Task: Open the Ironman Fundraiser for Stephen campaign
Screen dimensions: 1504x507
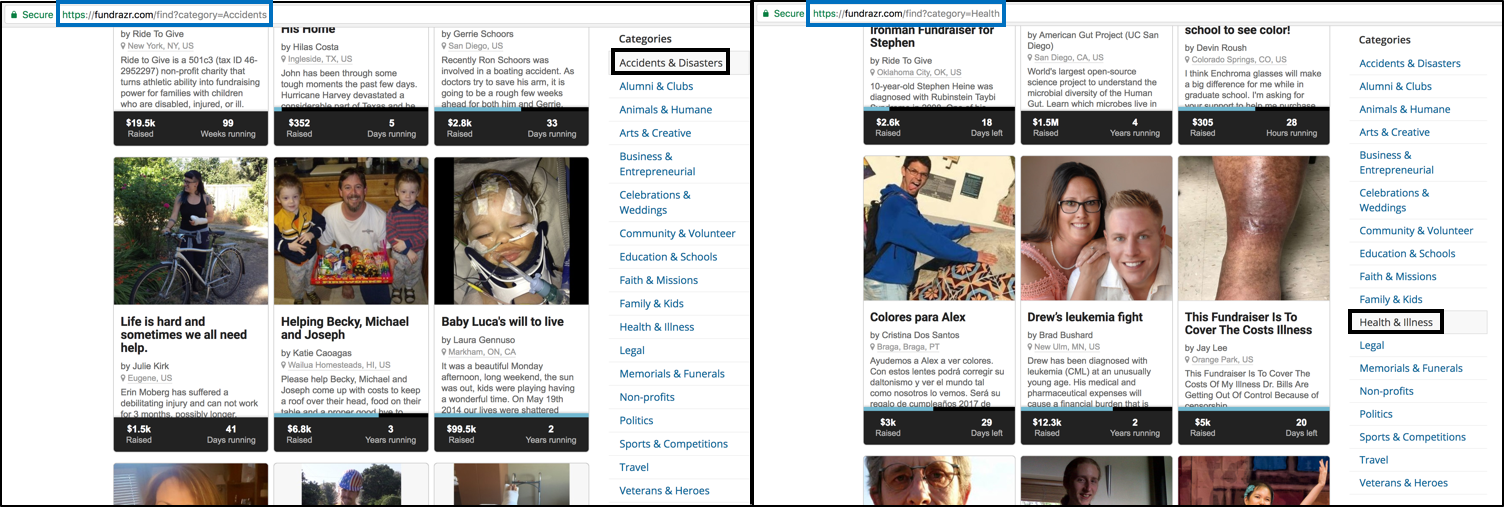Action: pos(918,37)
